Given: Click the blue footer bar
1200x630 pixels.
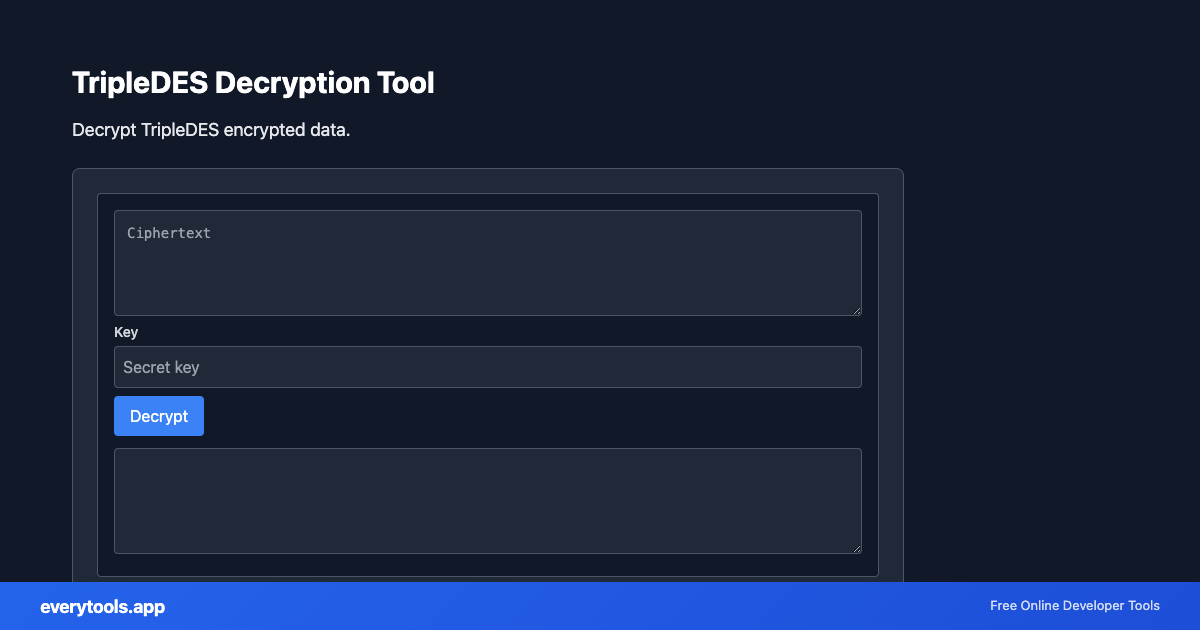Looking at the screenshot, I should pos(600,606).
